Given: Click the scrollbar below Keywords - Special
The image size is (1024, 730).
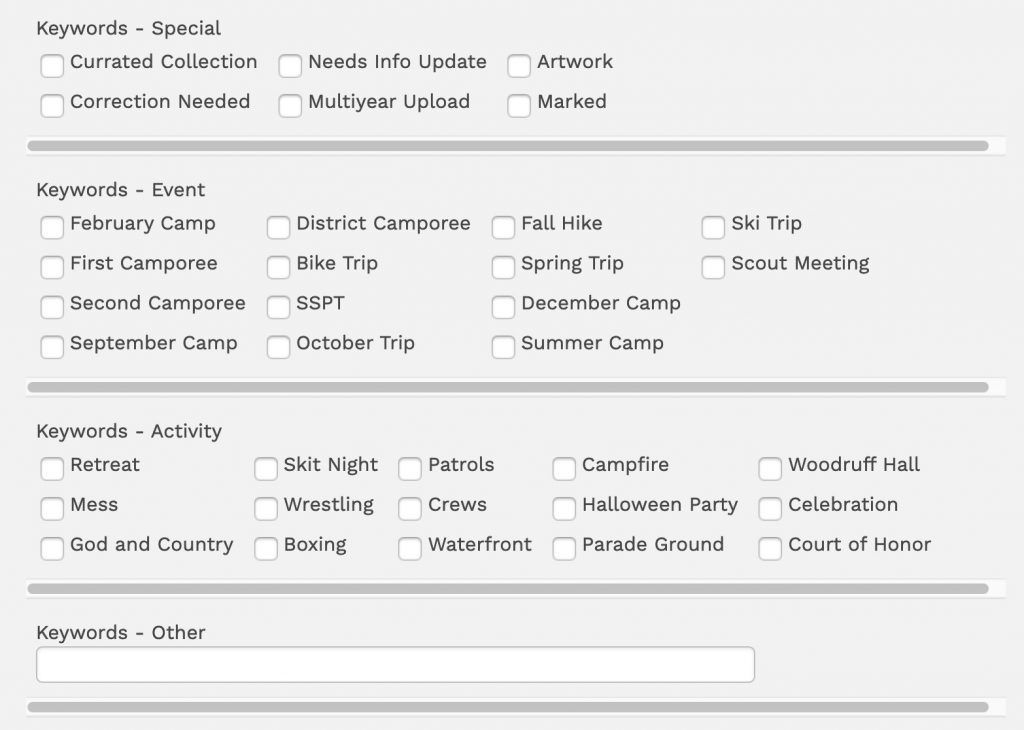Looking at the screenshot, I should pyautogui.click(x=507, y=146).
